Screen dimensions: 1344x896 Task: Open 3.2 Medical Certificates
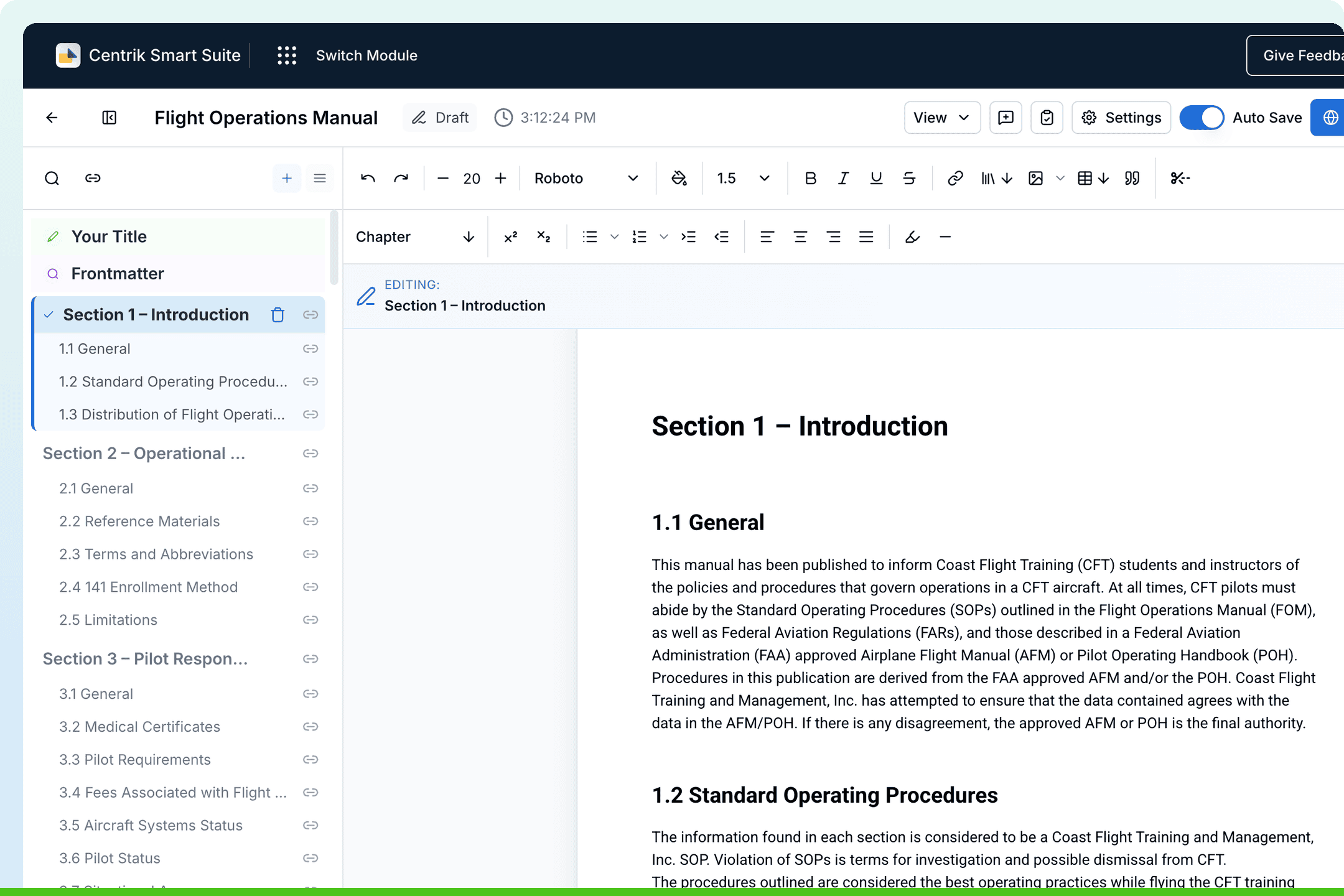click(139, 727)
